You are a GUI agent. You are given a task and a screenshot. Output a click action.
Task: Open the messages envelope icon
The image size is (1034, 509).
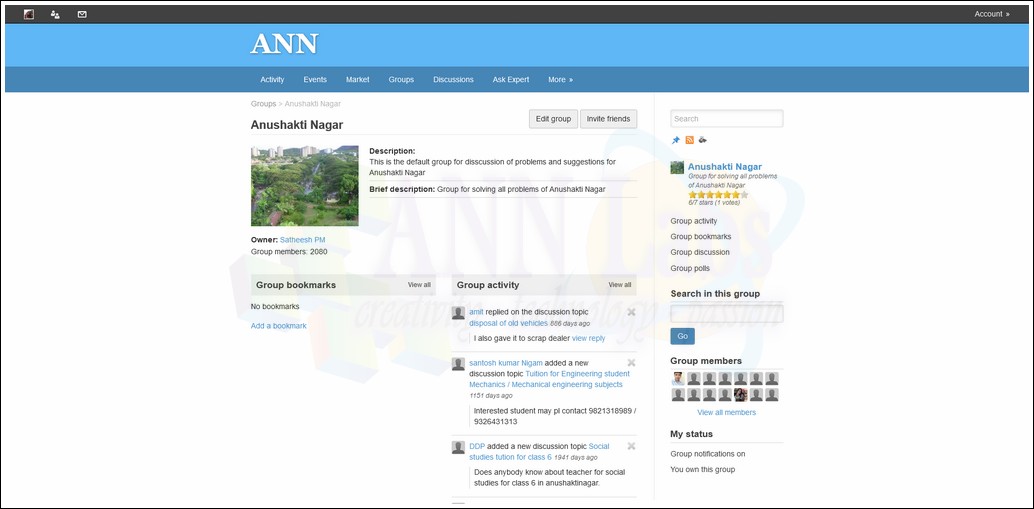(x=82, y=15)
